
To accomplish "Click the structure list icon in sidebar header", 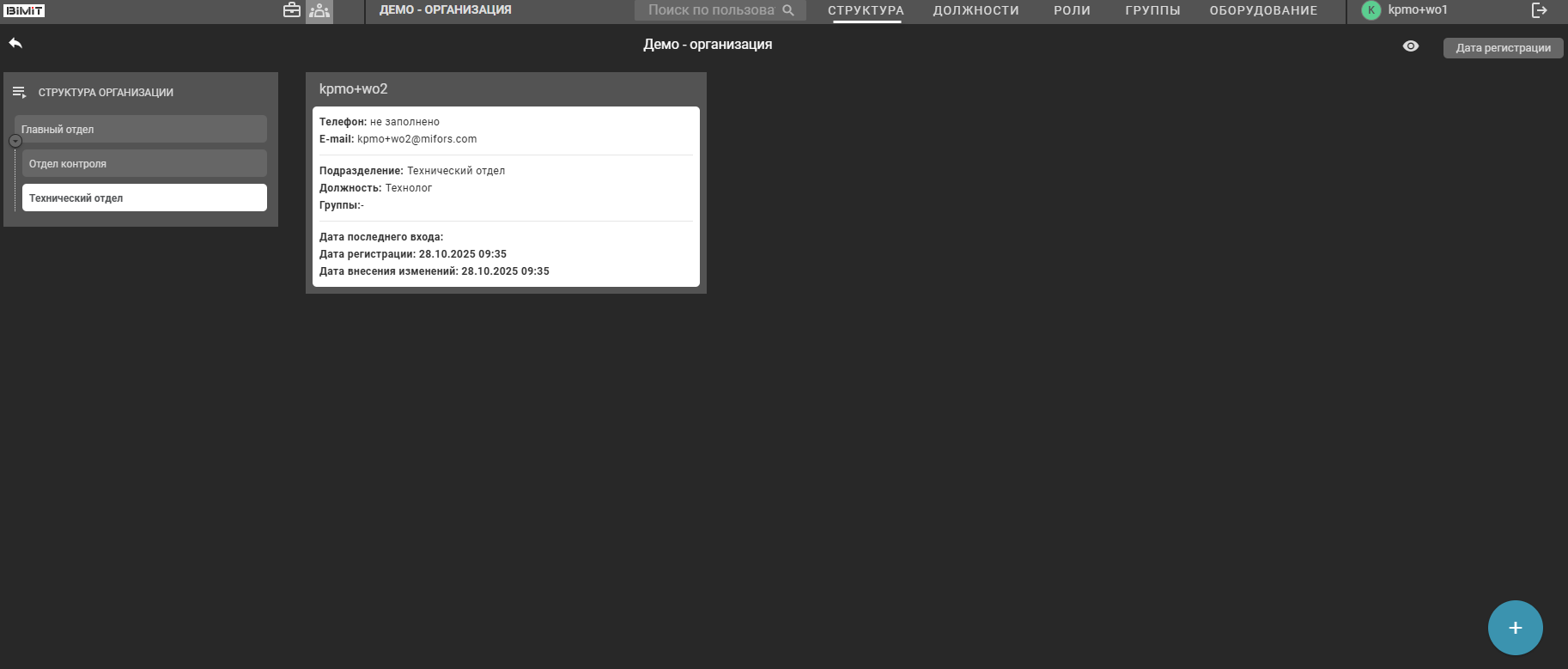I will 19,92.
